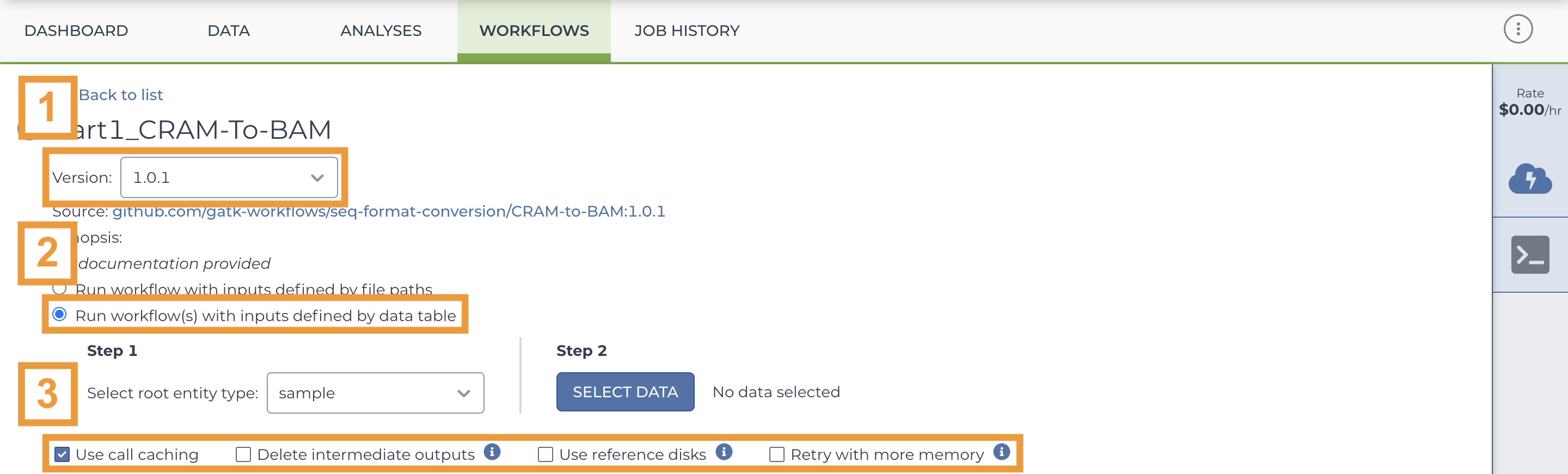Click the No data selected text
This screenshot has height=474, width=1568.
click(x=776, y=392)
